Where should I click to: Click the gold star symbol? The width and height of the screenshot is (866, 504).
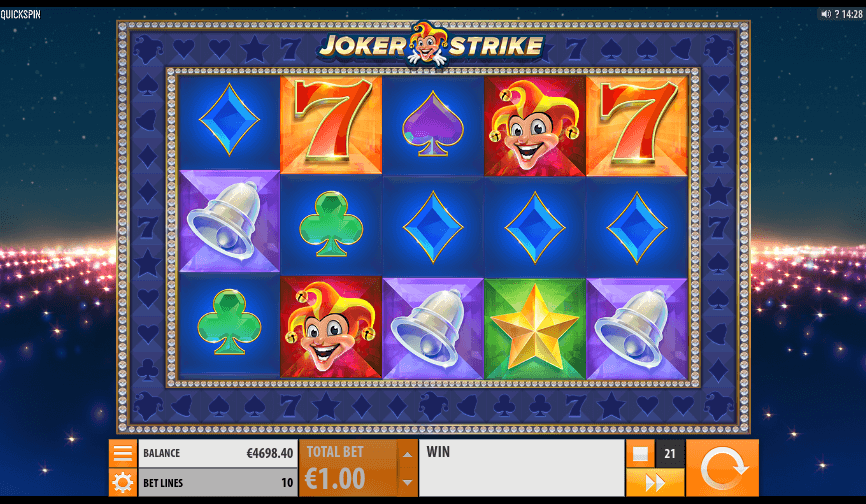(x=535, y=328)
